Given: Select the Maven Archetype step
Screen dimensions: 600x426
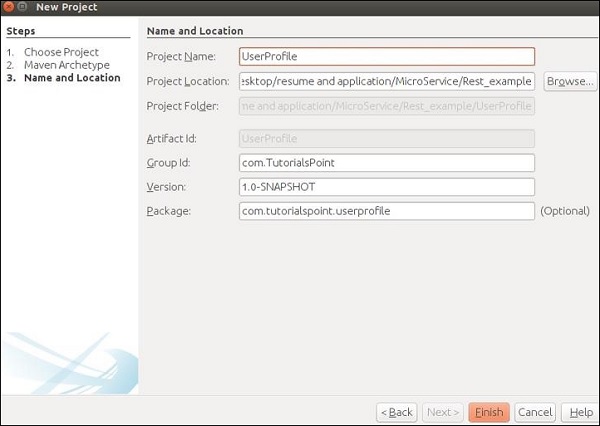Looking at the screenshot, I should [66, 64].
